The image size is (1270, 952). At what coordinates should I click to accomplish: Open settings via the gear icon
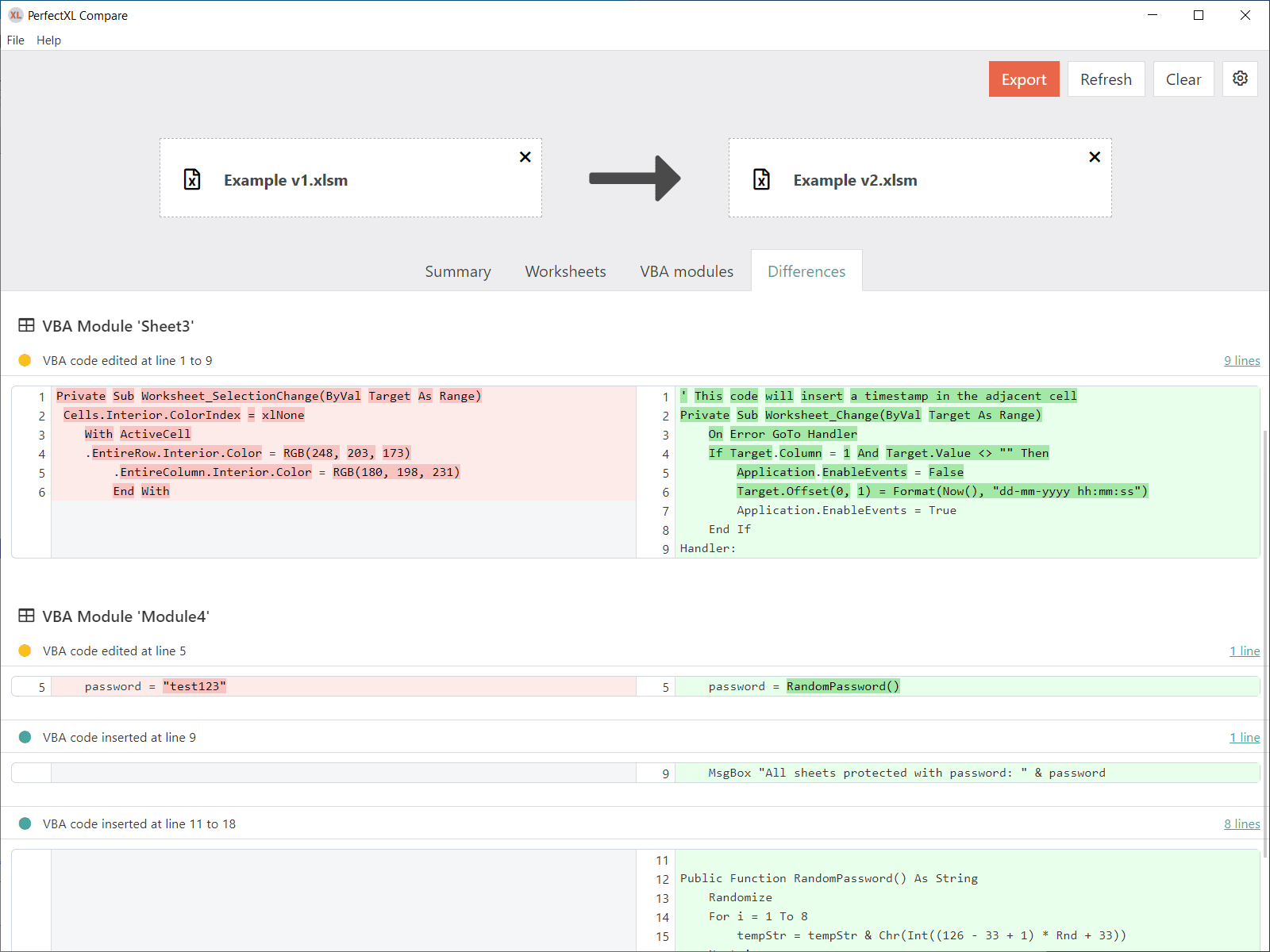(1240, 79)
